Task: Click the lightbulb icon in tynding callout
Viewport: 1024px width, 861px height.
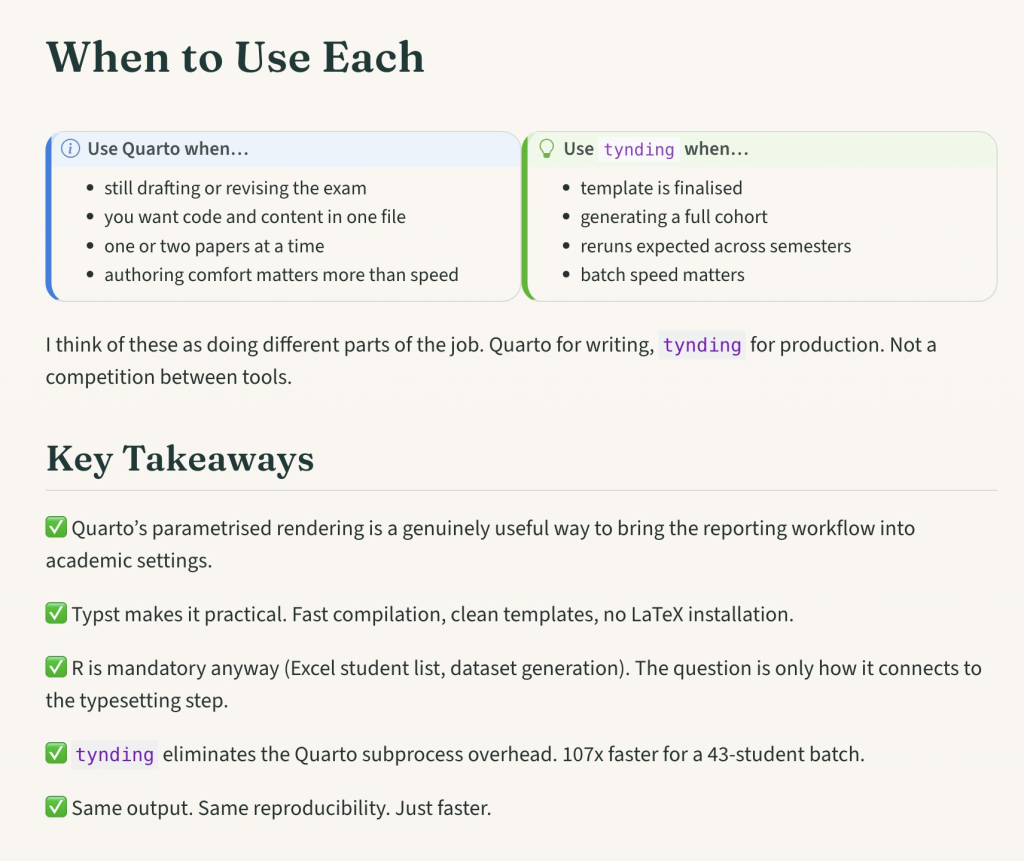Action: [x=547, y=148]
